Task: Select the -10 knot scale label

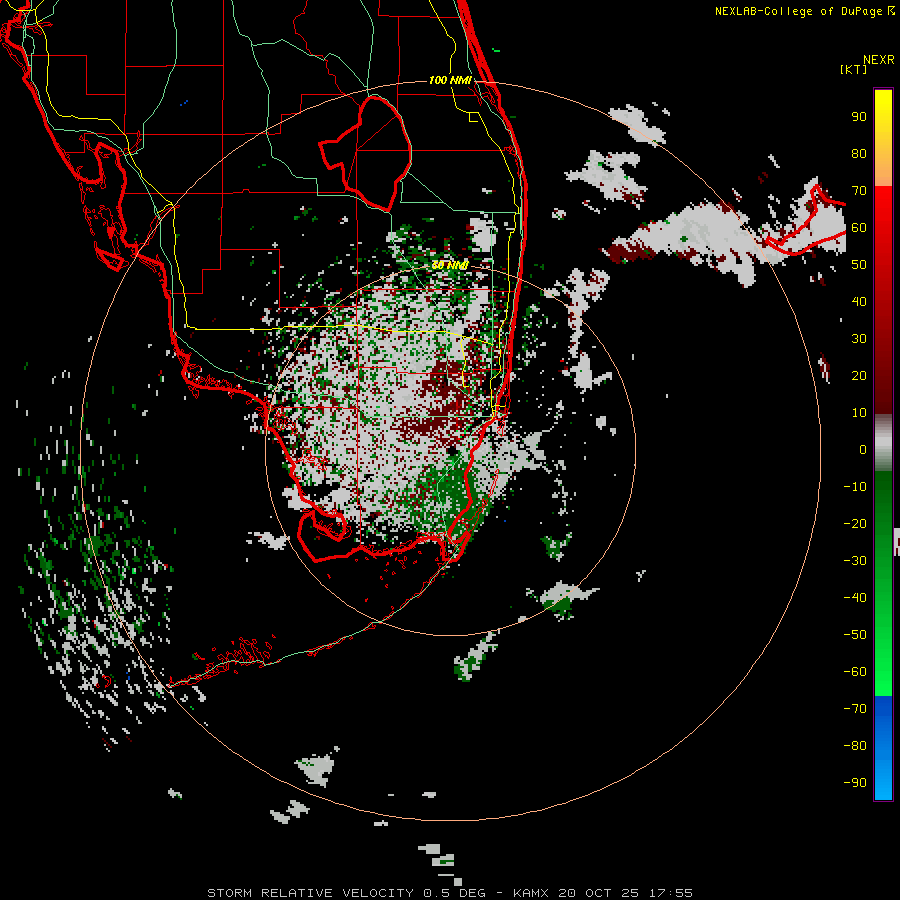Action: (855, 487)
